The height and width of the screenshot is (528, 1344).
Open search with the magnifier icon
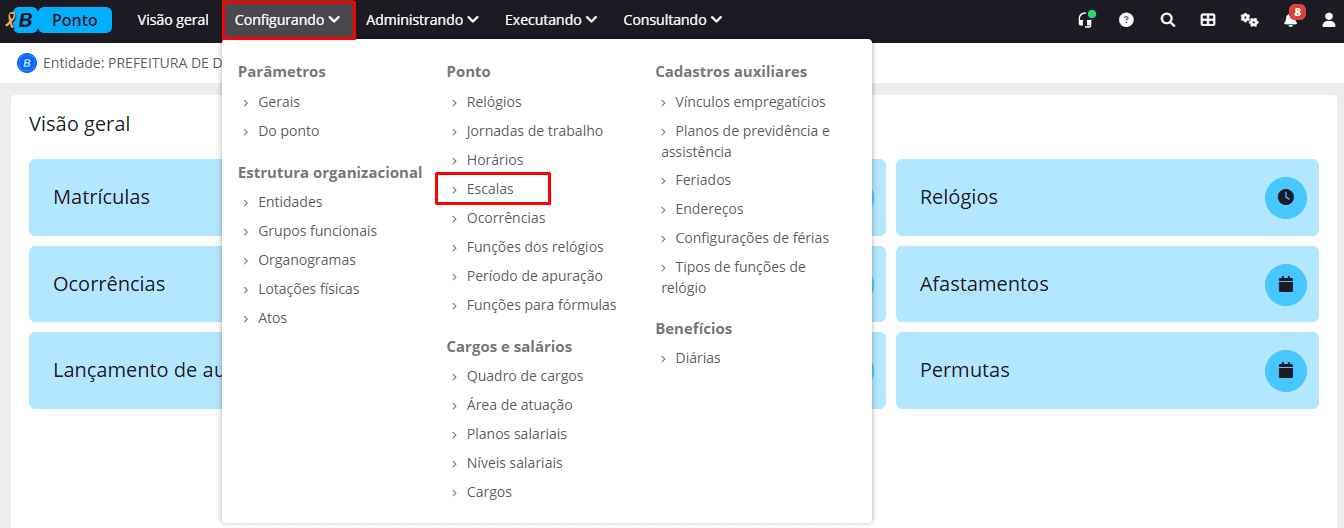[1167, 20]
